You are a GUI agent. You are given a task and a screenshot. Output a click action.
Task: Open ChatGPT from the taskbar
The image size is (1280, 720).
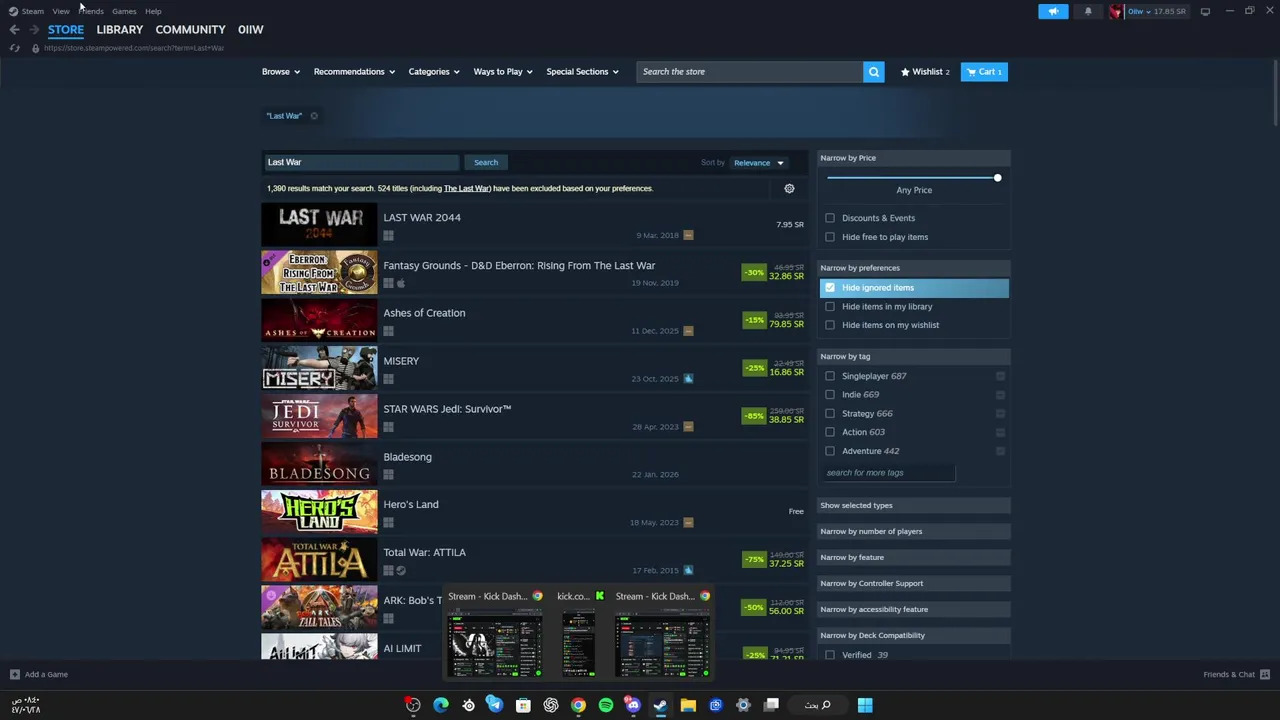(550, 705)
